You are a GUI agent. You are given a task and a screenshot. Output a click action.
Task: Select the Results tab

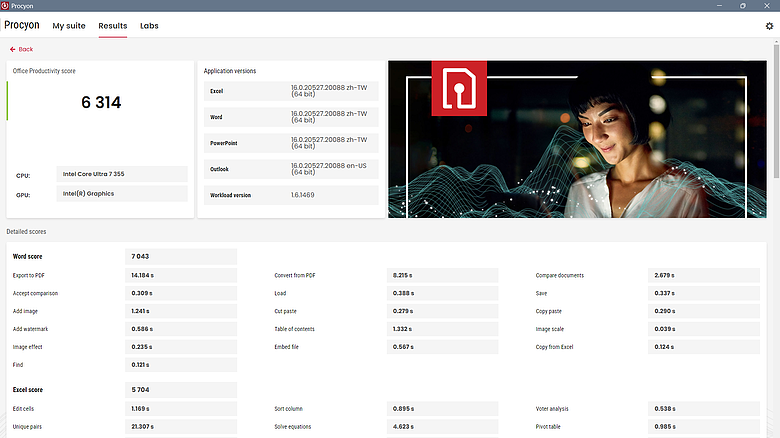click(x=113, y=26)
